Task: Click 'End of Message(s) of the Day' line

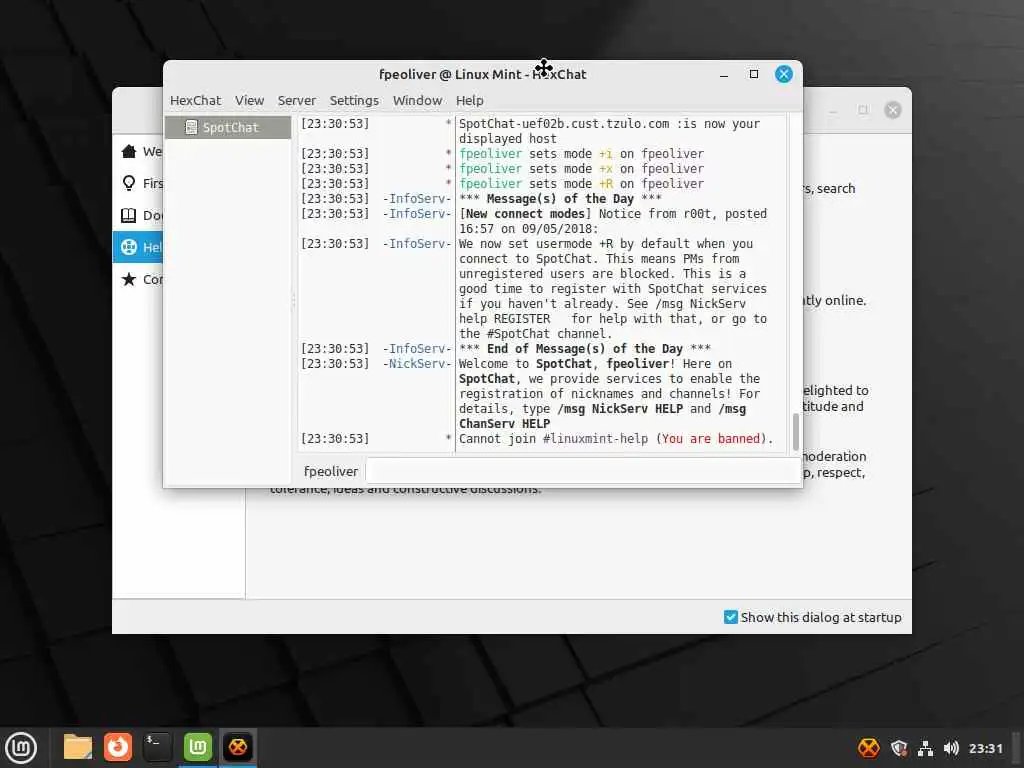Action: click(x=584, y=349)
